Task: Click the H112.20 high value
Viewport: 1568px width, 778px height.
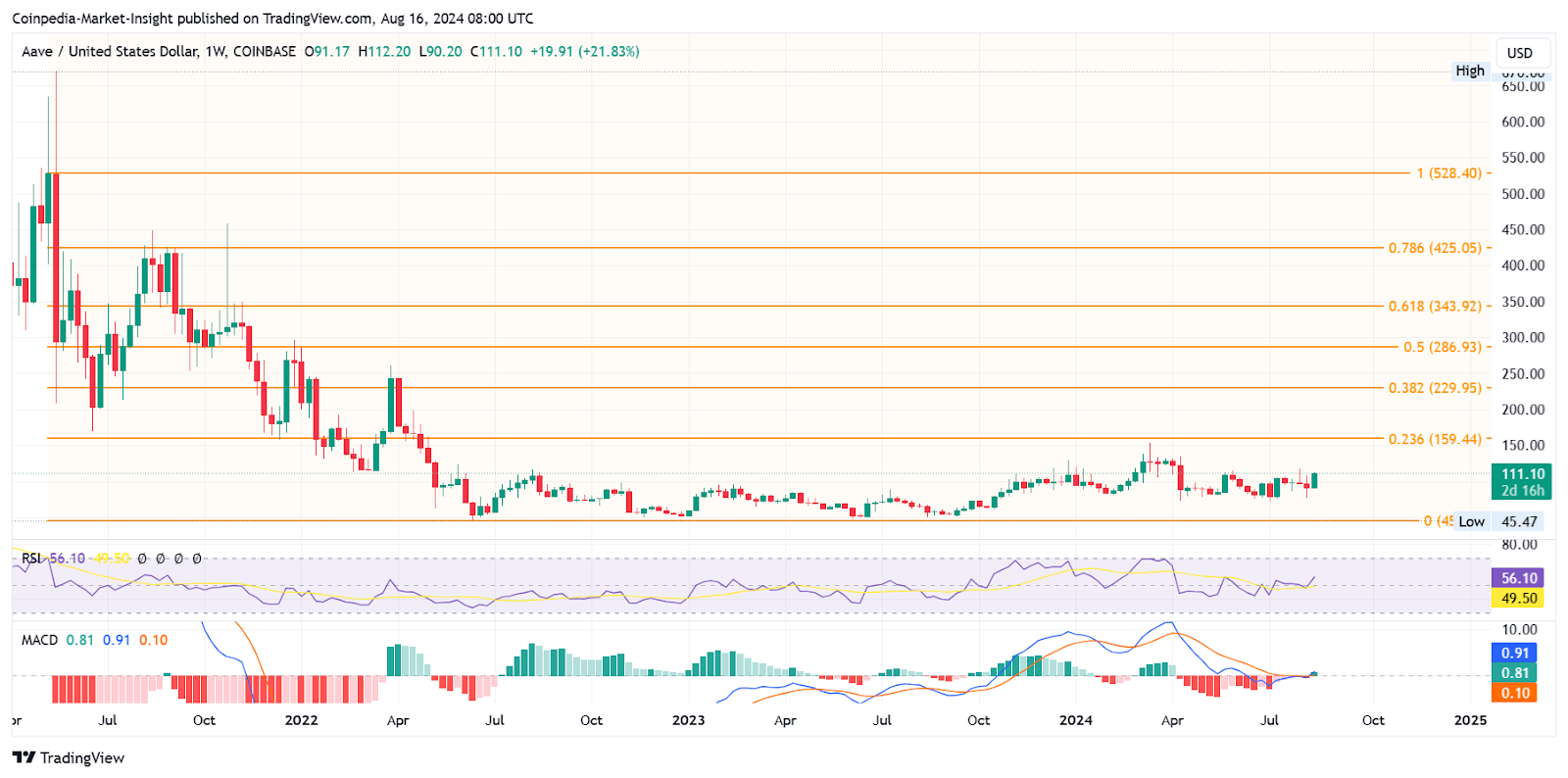Action: click(x=384, y=51)
